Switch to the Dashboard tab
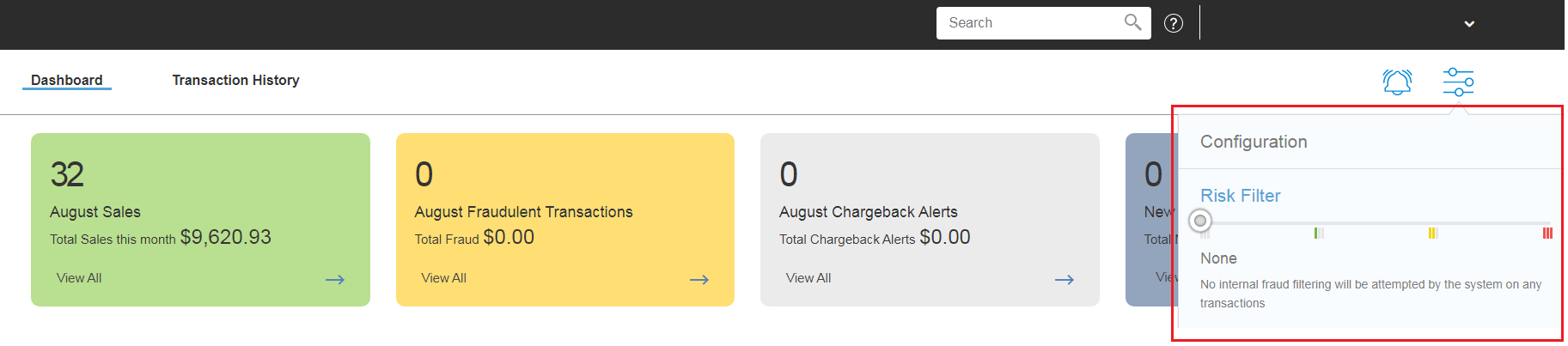Screen dimensions: 1568x346 [x=66, y=80]
